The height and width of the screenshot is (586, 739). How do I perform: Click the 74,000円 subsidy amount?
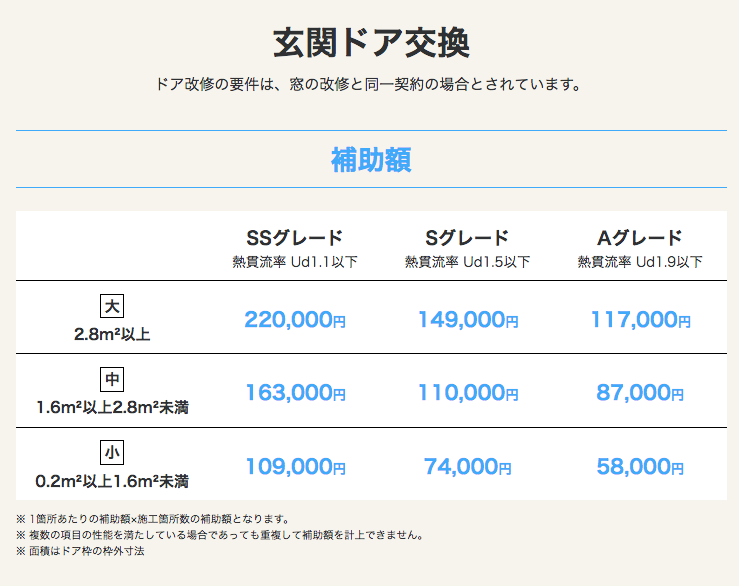point(468,467)
